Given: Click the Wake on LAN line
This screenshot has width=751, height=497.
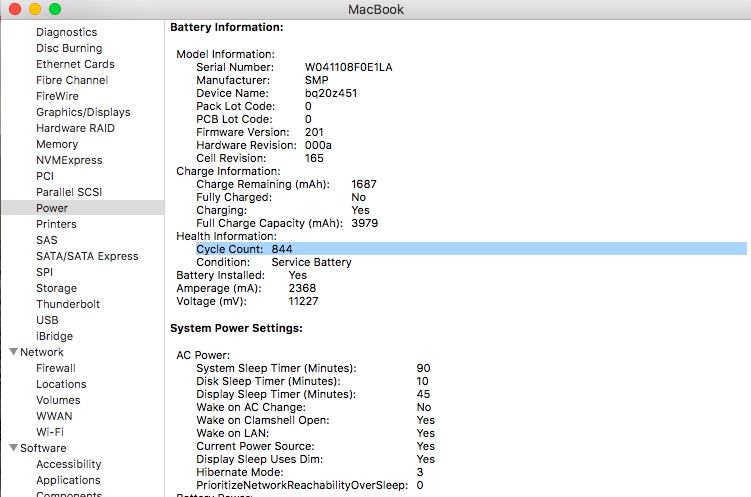Looking at the screenshot, I should point(315,433).
